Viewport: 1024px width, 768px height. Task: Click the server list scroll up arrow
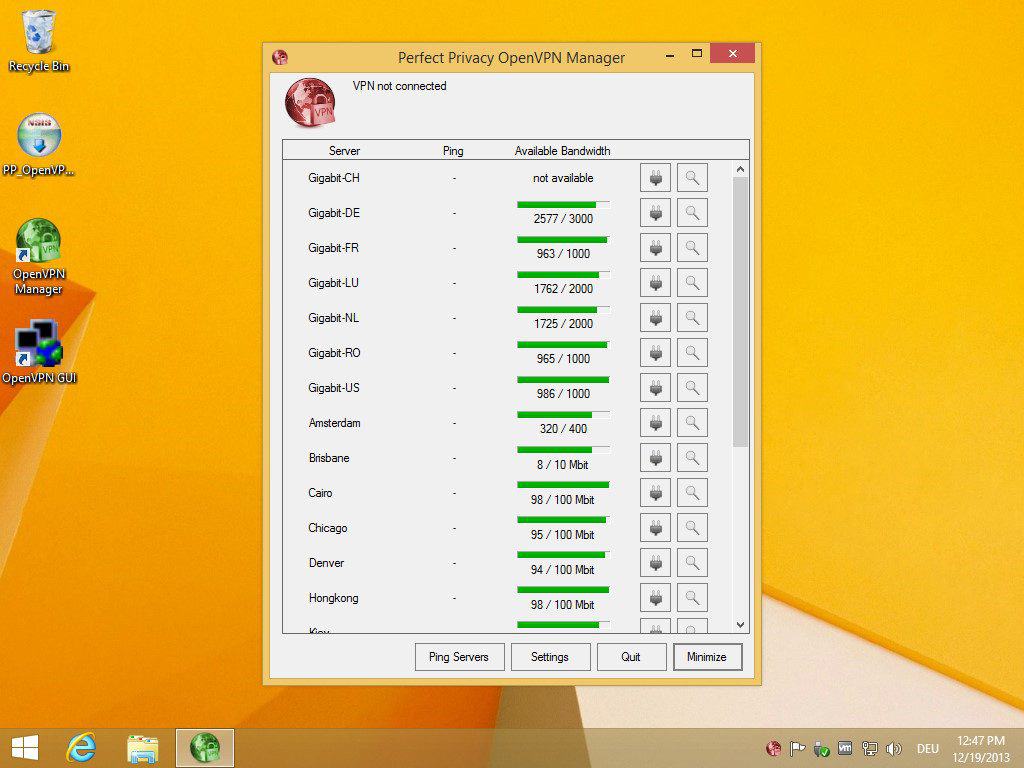pos(740,169)
